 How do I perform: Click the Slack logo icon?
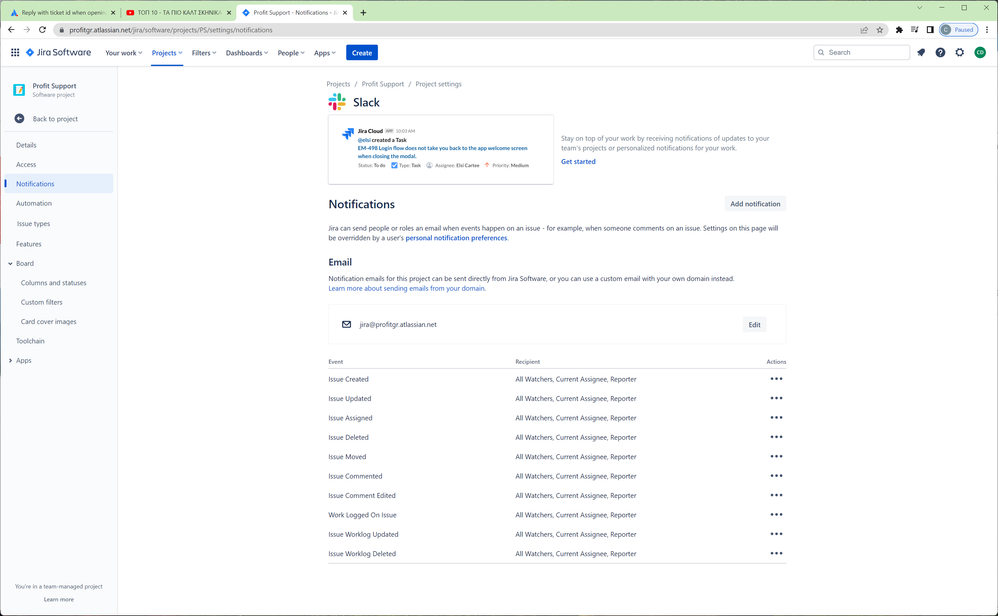337,102
